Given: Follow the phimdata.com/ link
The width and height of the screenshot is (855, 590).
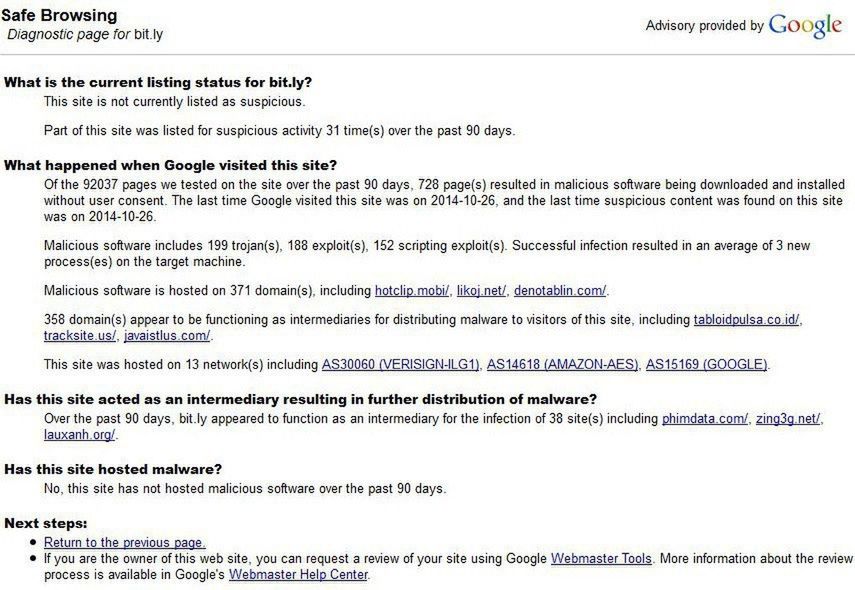Looking at the screenshot, I should click(x=705, y=419).
